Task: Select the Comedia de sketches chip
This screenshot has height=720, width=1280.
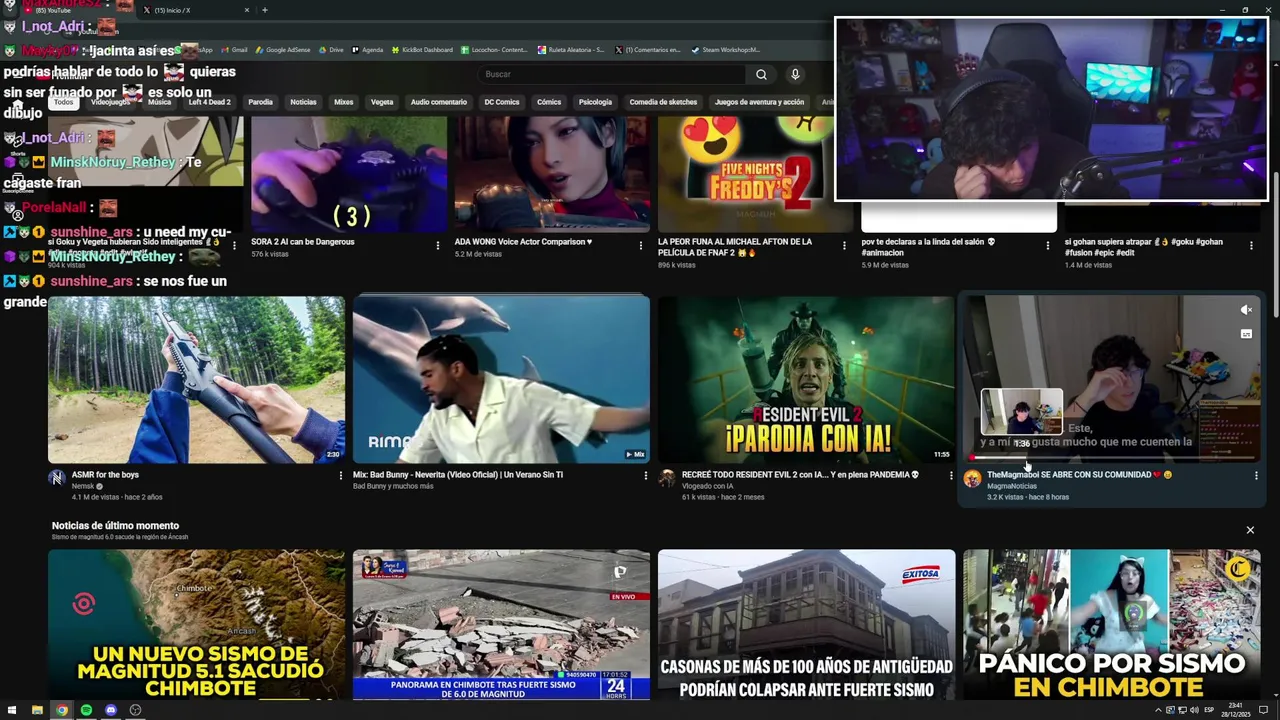Action: coord(663,102)
